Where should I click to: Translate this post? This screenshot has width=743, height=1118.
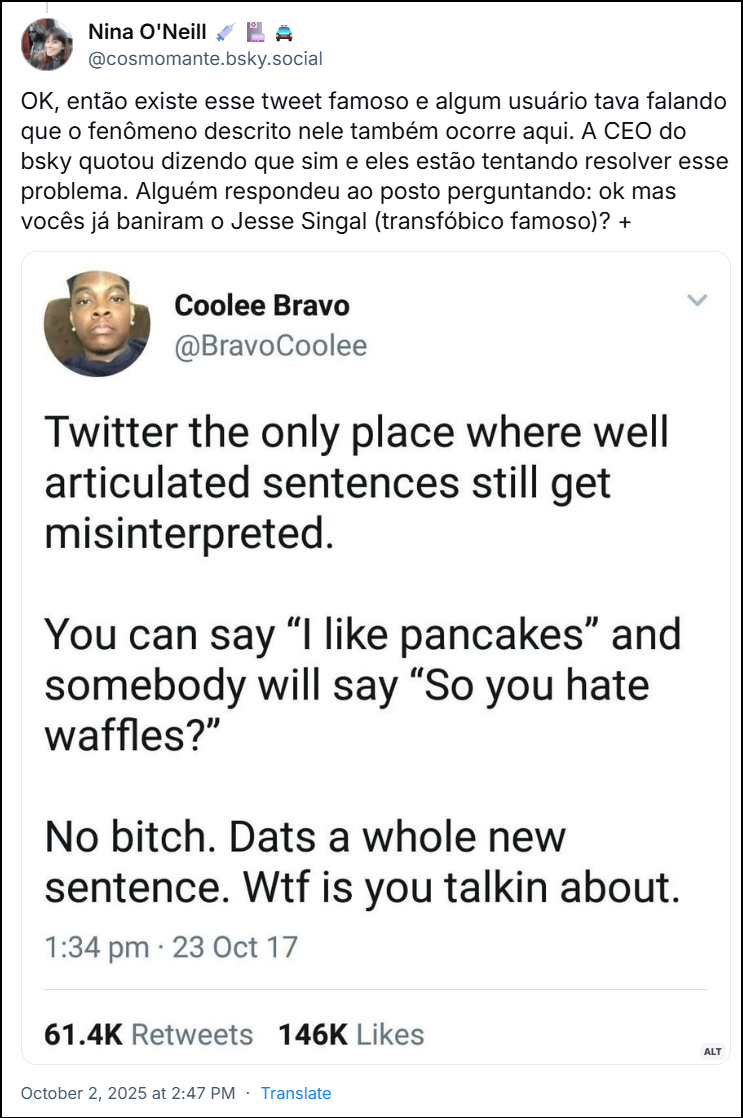point(296,1093)
